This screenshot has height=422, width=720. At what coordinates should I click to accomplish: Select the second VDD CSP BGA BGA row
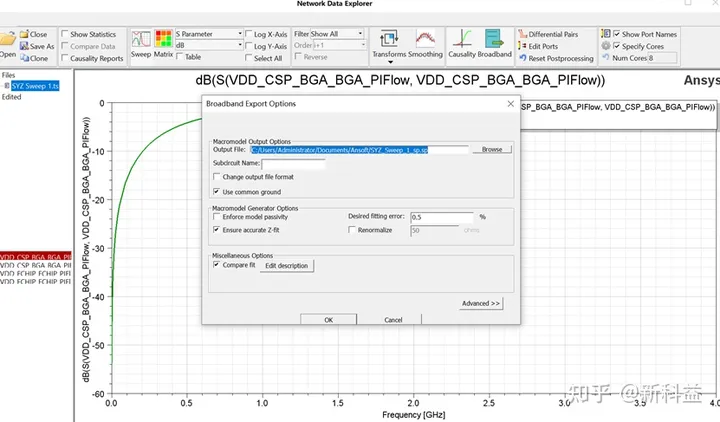click(36, 265)
